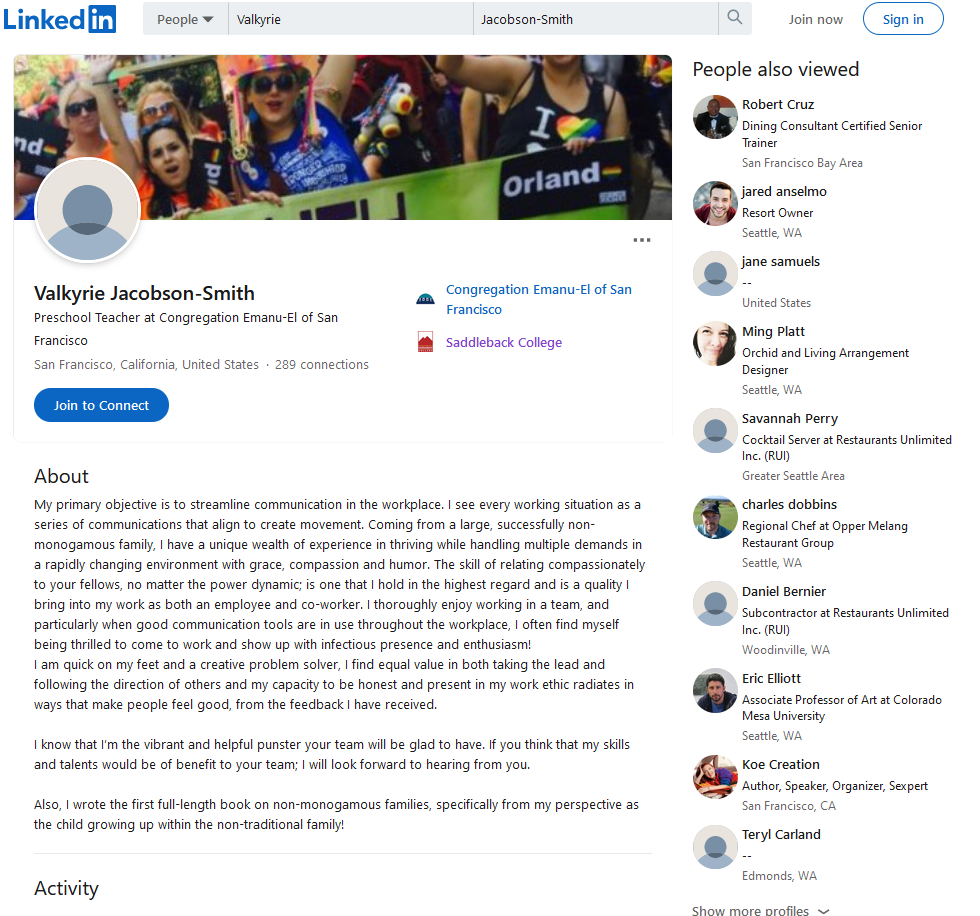Expand Show more profiles
The width and height of the screenshot is (980, 916).
click(x=761, y=909)
